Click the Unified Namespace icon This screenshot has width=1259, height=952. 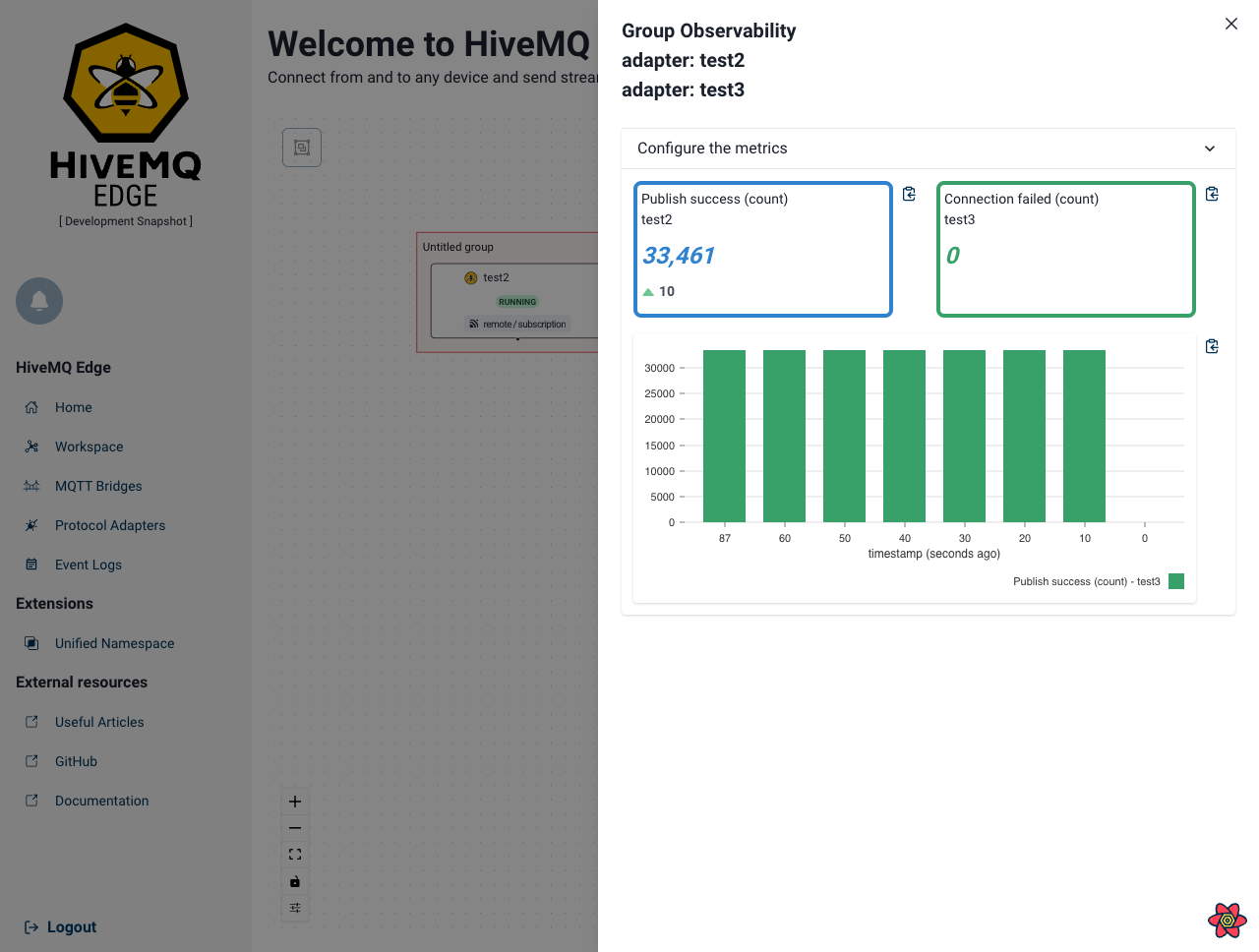pyautogui.click(x=31, y=643)
